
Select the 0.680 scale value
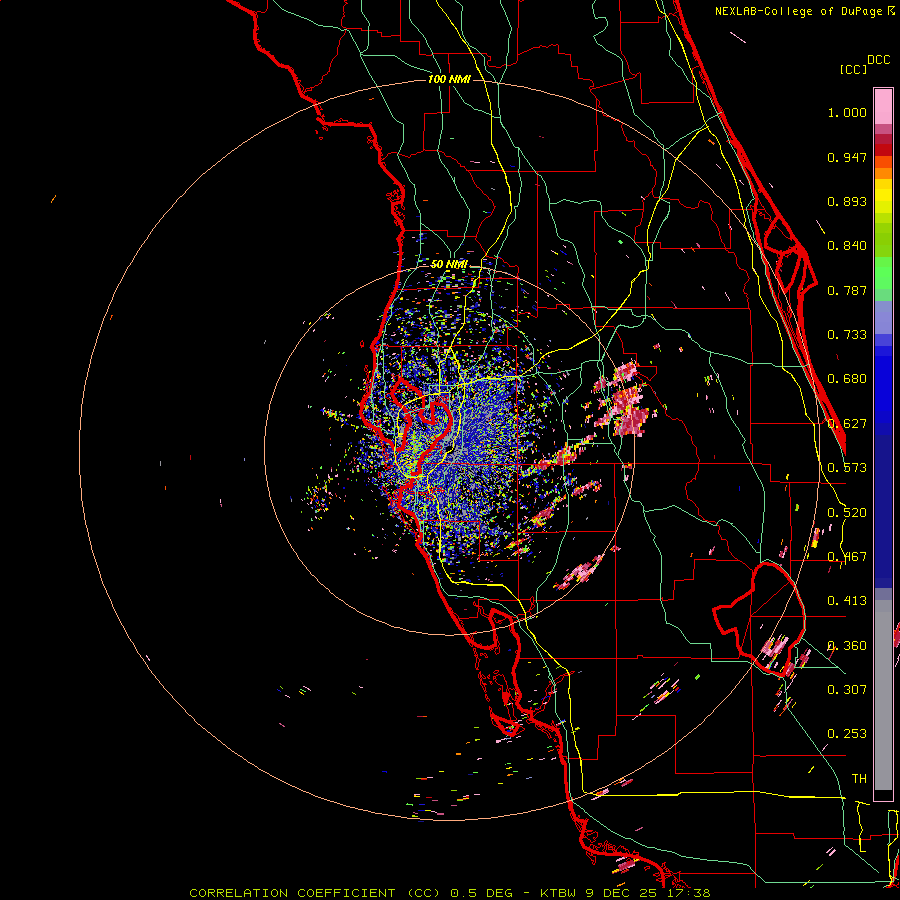[847, 379]
